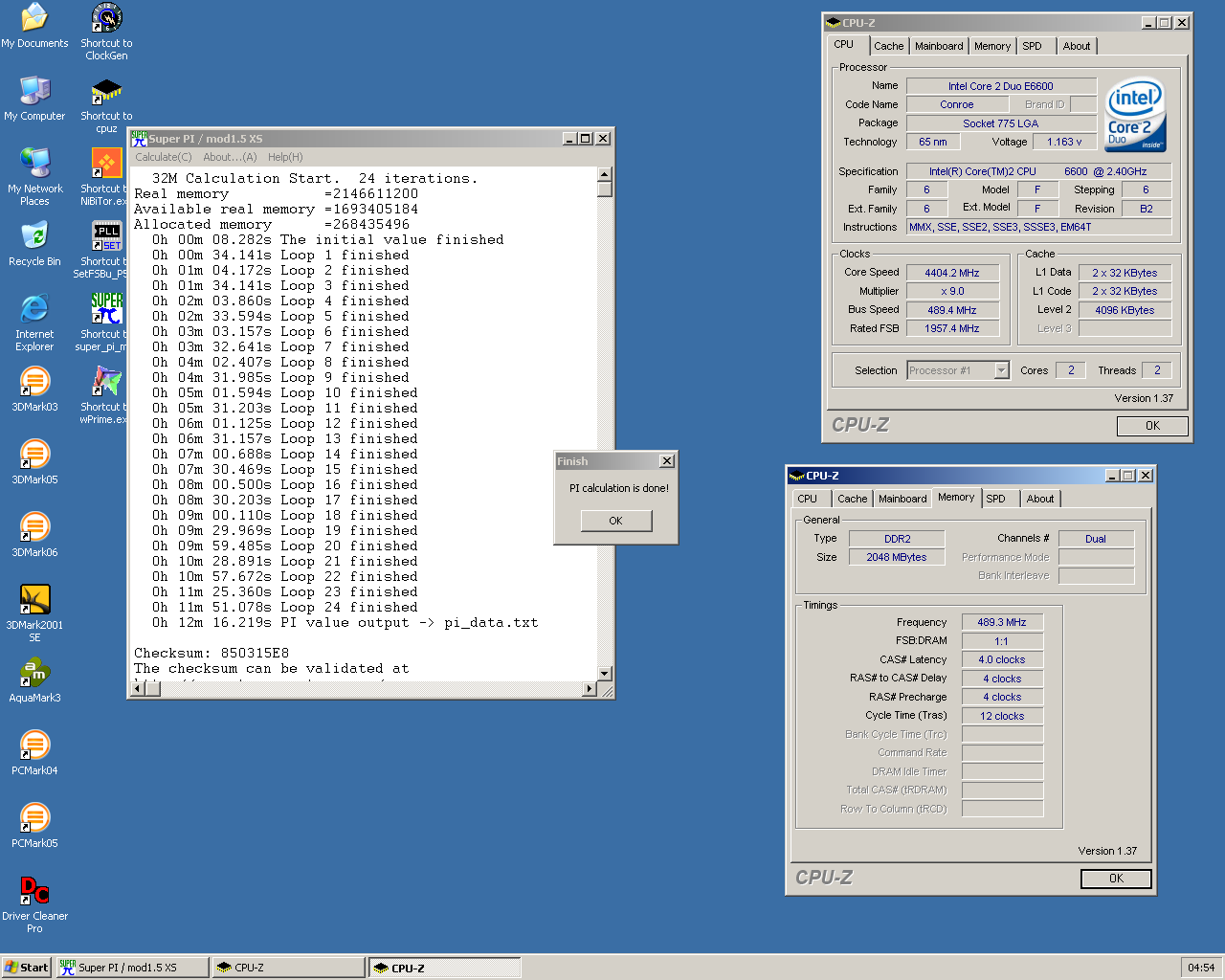The image size is (1225, 980).
Task: Switch to Memory tab in top CPU-Z window
Action: [992, 46]
